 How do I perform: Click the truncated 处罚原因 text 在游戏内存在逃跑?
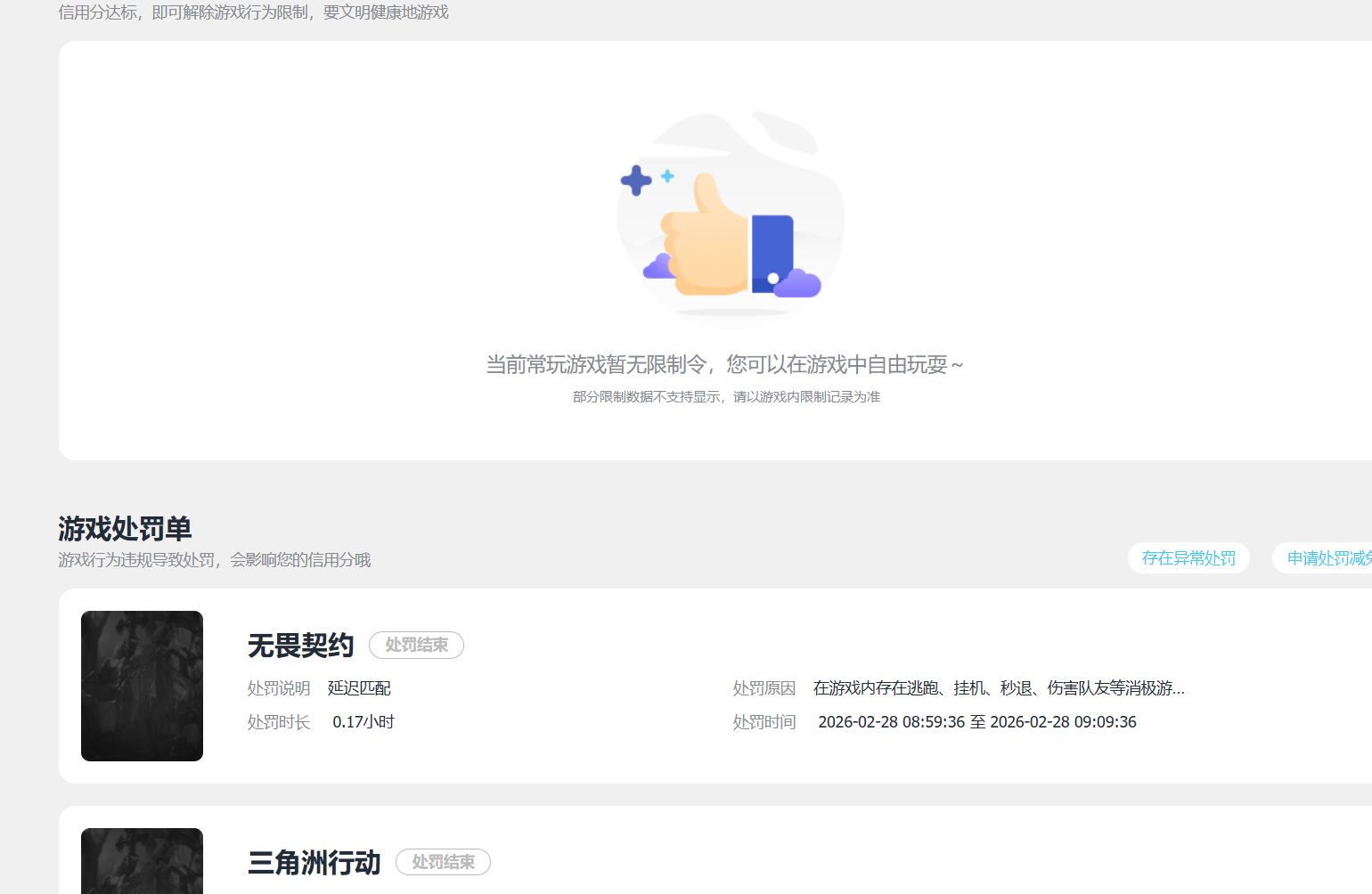coord(999,688)
